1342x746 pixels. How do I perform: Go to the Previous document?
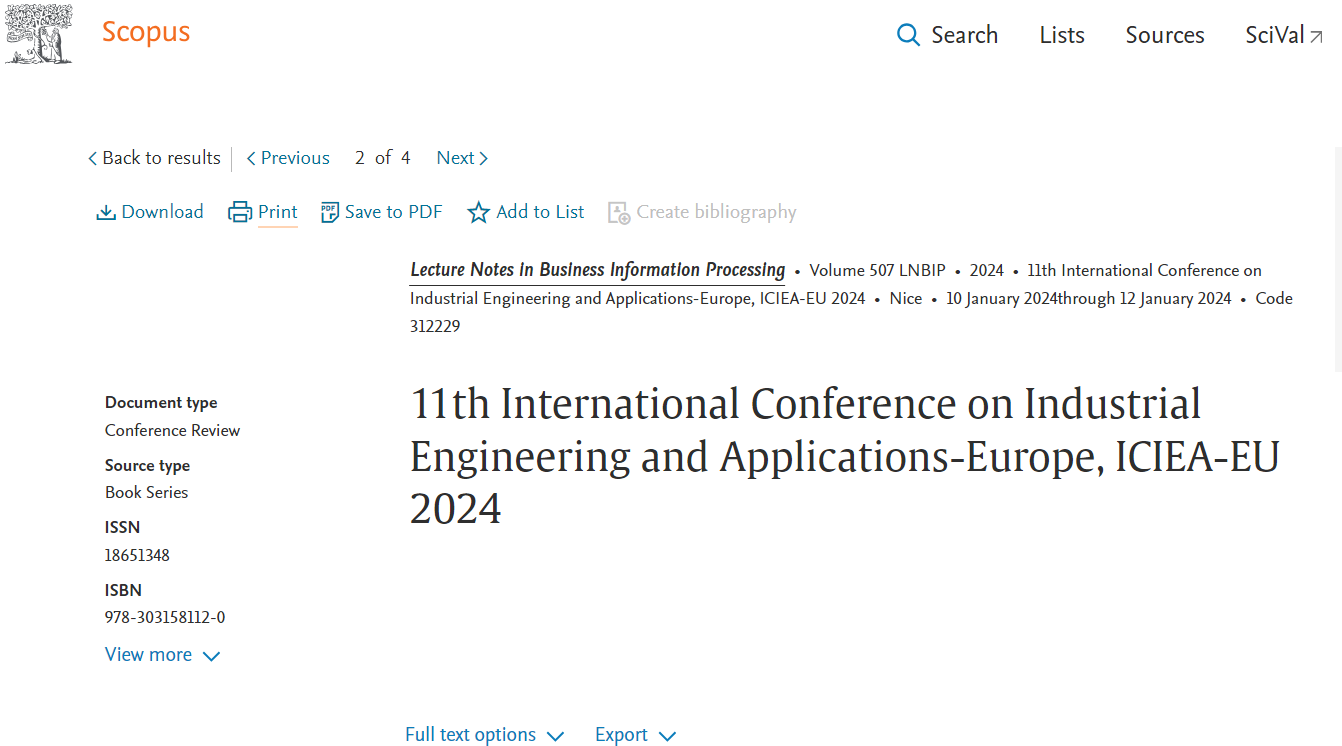tap(288, 158)
